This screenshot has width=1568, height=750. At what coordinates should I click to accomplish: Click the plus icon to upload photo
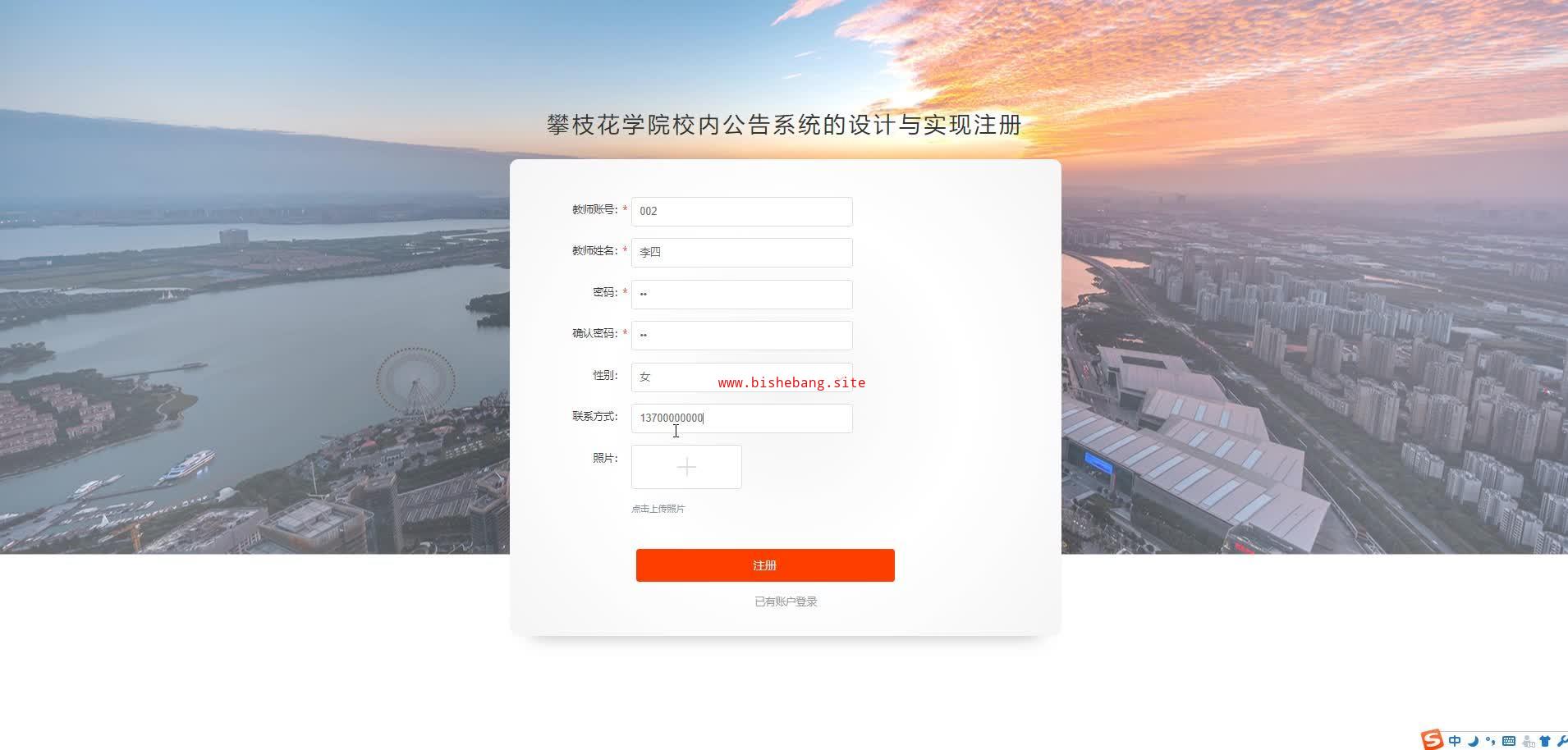(x=686, y=467)
